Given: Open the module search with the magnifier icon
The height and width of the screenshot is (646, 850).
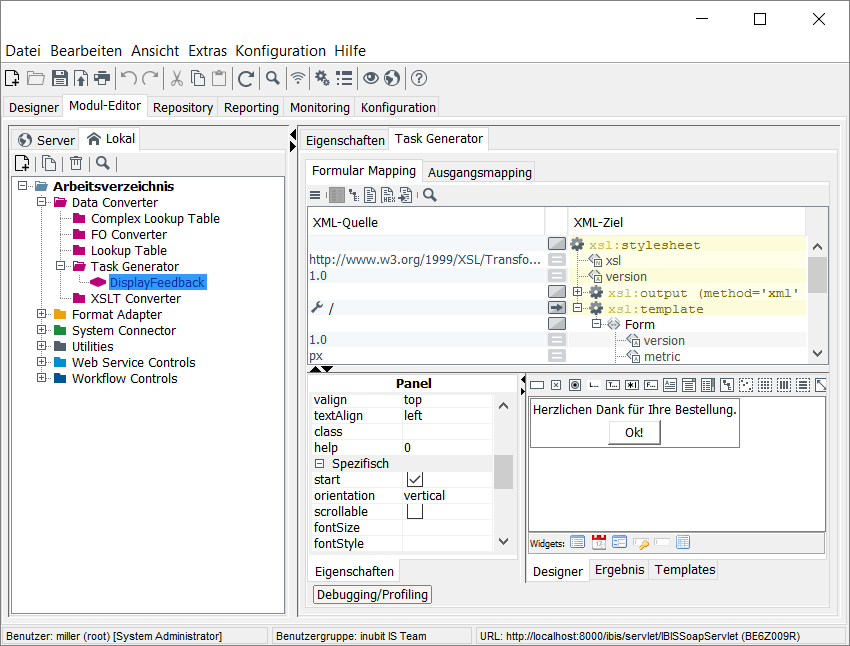Looking at the screenshot, I should 103,163.
